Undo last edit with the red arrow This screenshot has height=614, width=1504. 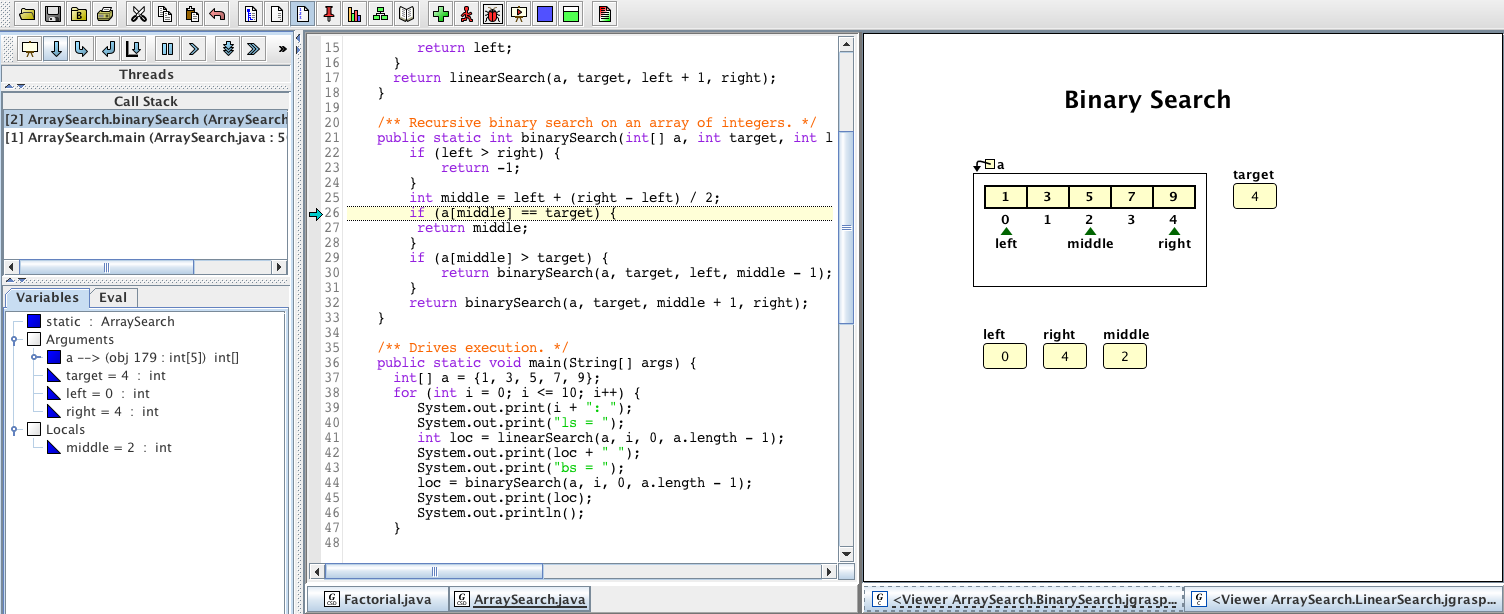tap(217, 14)
